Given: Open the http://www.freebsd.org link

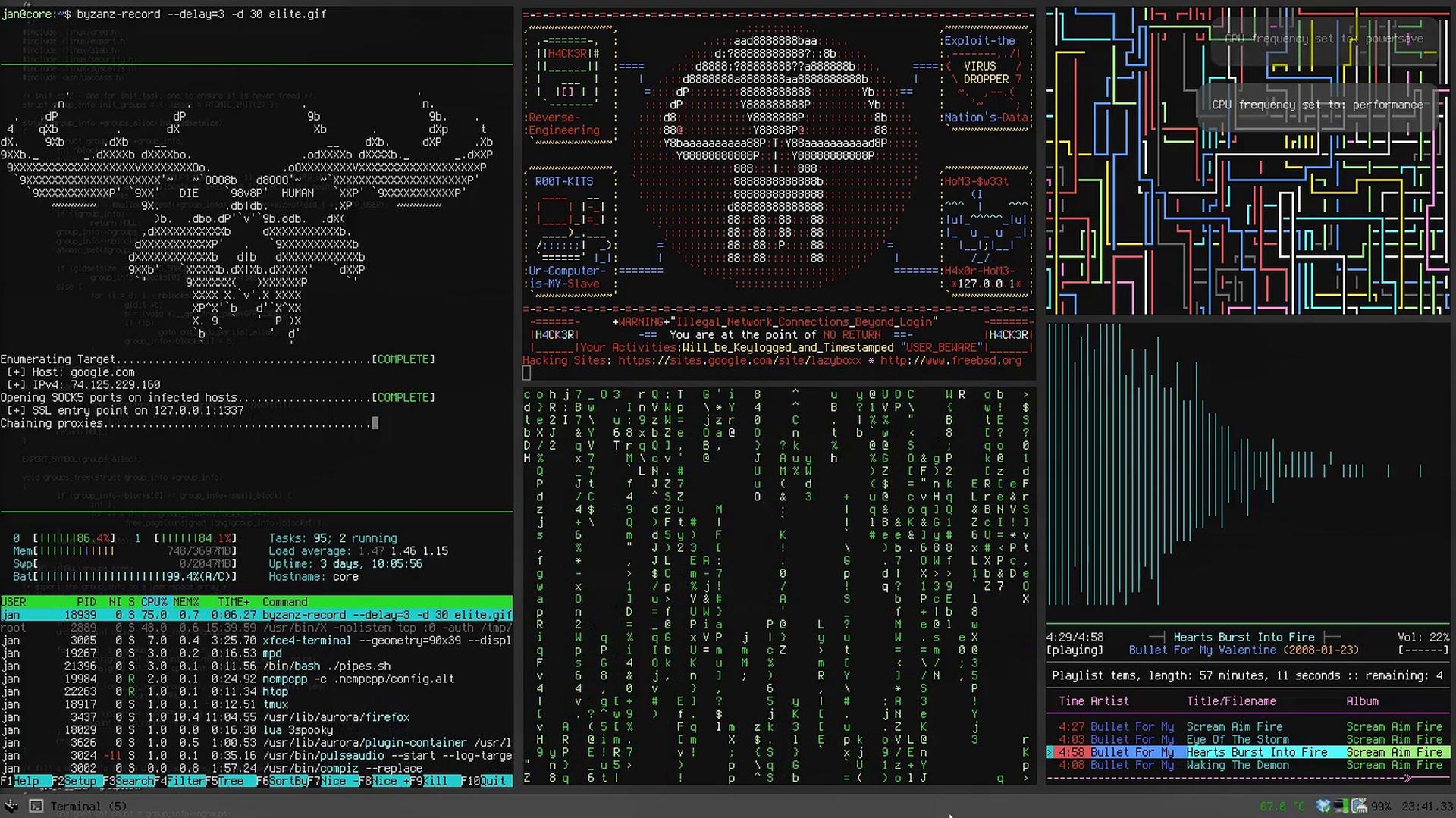Looking at the screenshot, I should (x=951, y=361).
